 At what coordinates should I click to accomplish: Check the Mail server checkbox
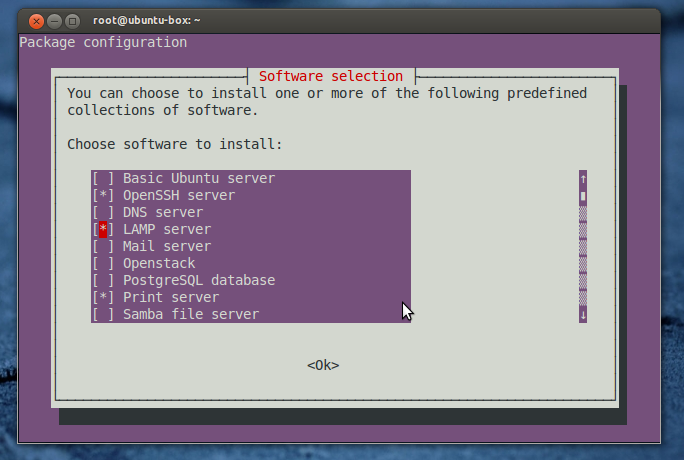tap(103, 246)
